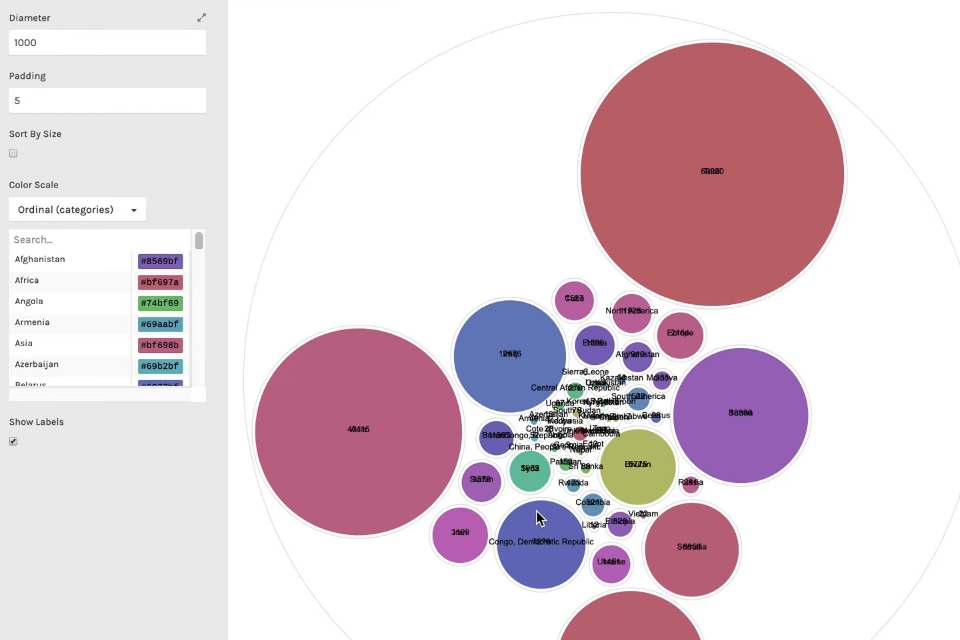Image resolution: width=960 pixels, height=640 pixels.
Task: Click the Africa color swatch #bf697a
Action: click(x=160, y=281)
